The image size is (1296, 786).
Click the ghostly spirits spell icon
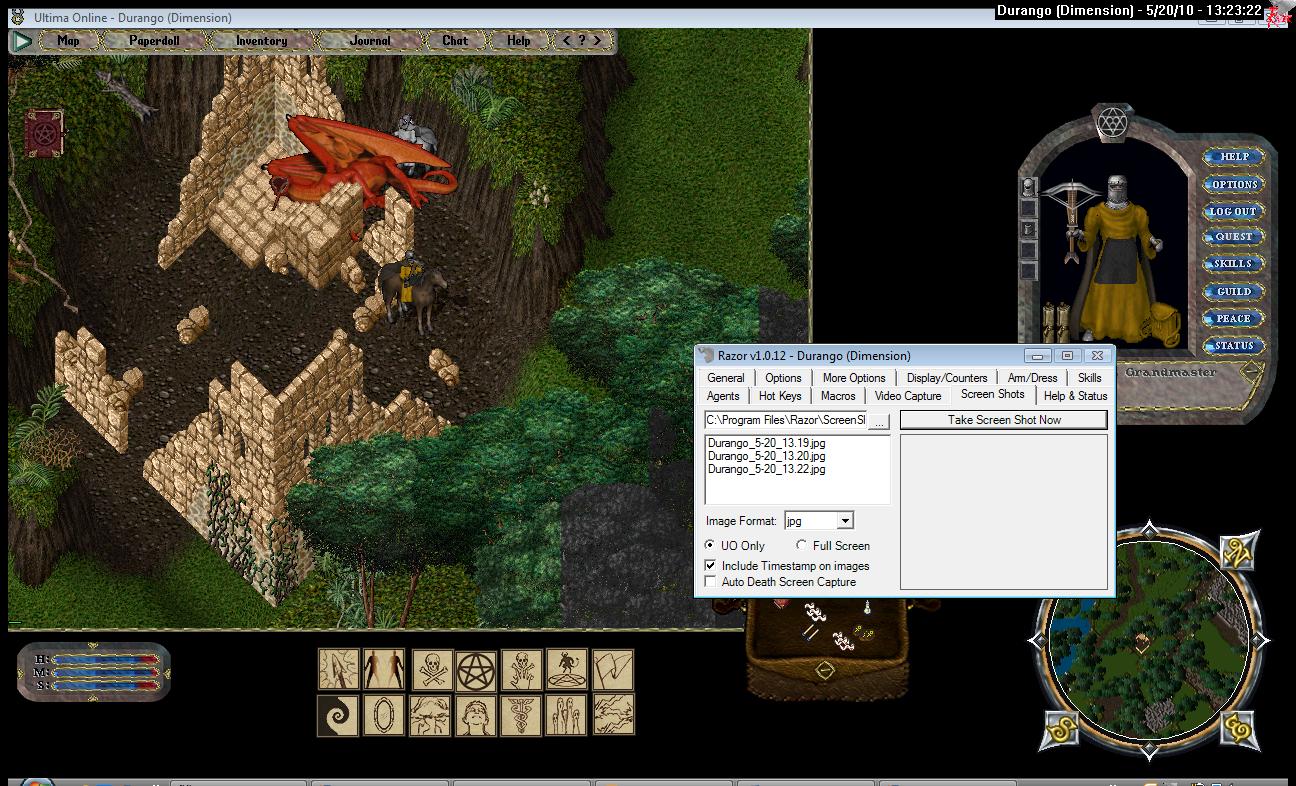(x=568, y=715)
